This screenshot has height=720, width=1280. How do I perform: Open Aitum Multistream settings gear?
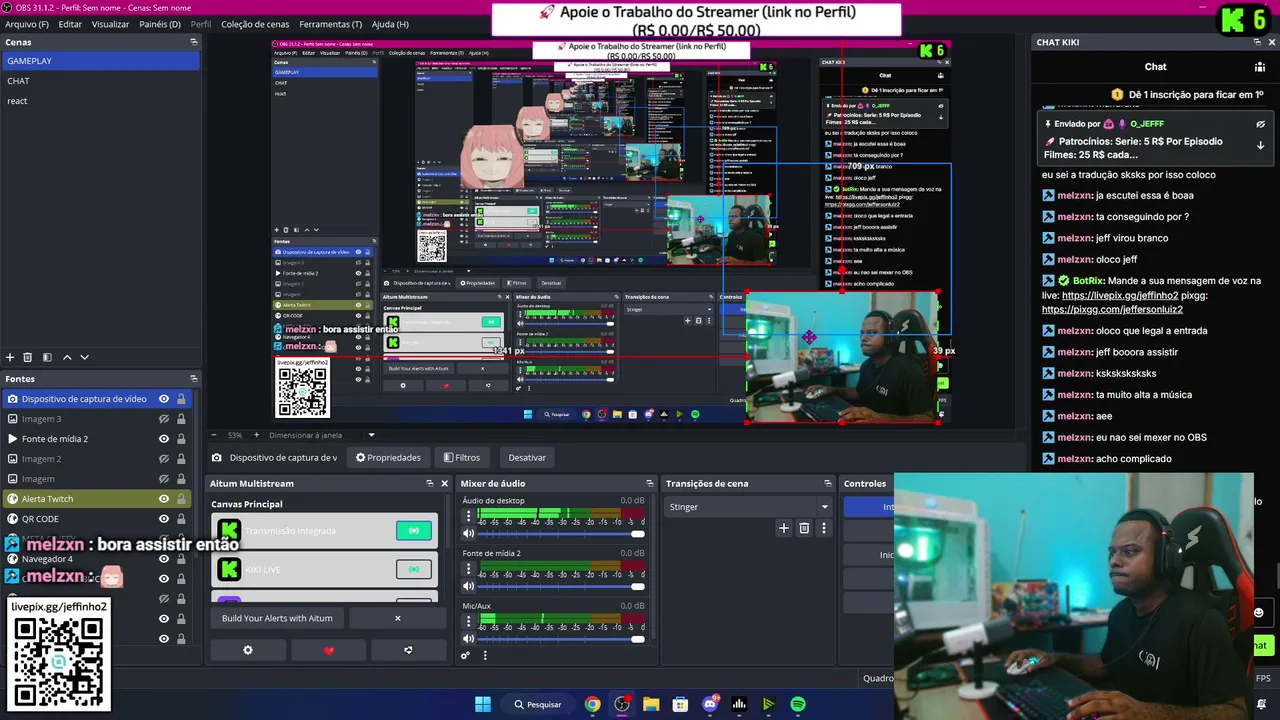tap(248, 650)
